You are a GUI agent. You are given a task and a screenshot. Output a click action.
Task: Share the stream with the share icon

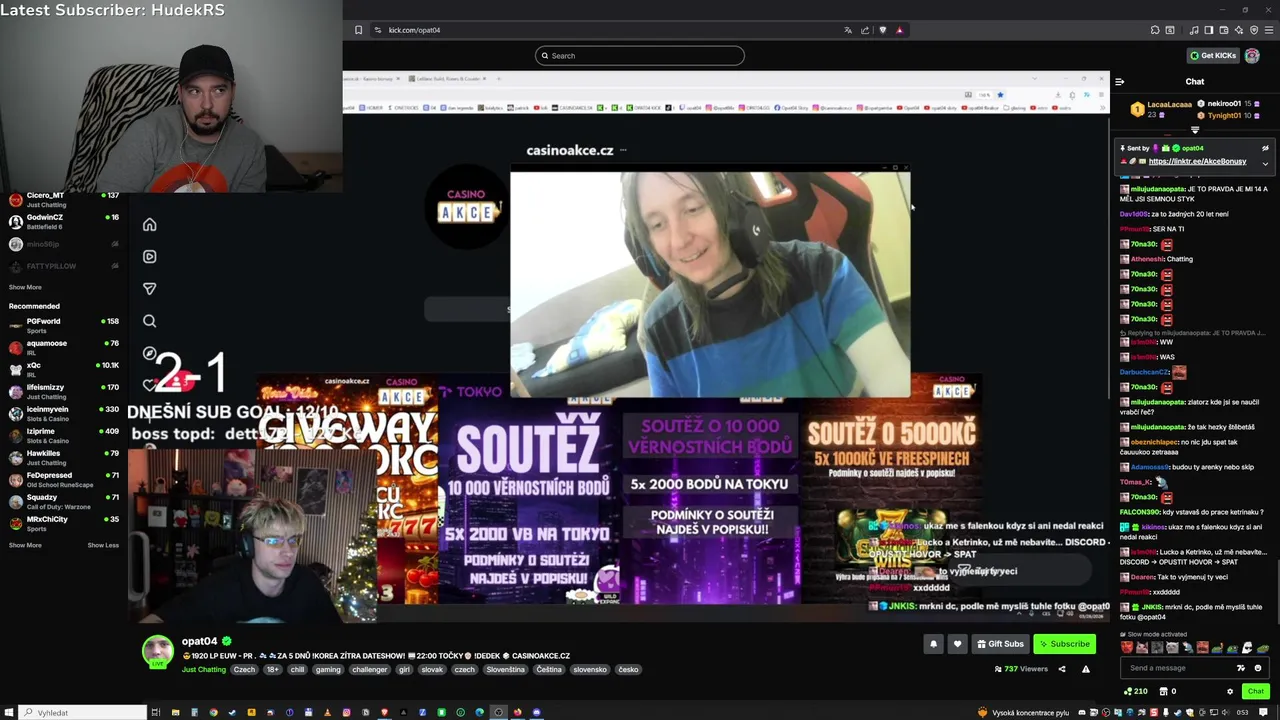pos(1062,669)
